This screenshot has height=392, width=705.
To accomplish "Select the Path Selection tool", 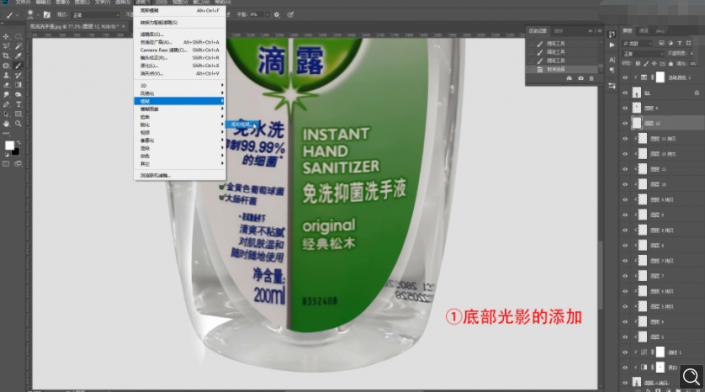I will click(x=6, y=114).
